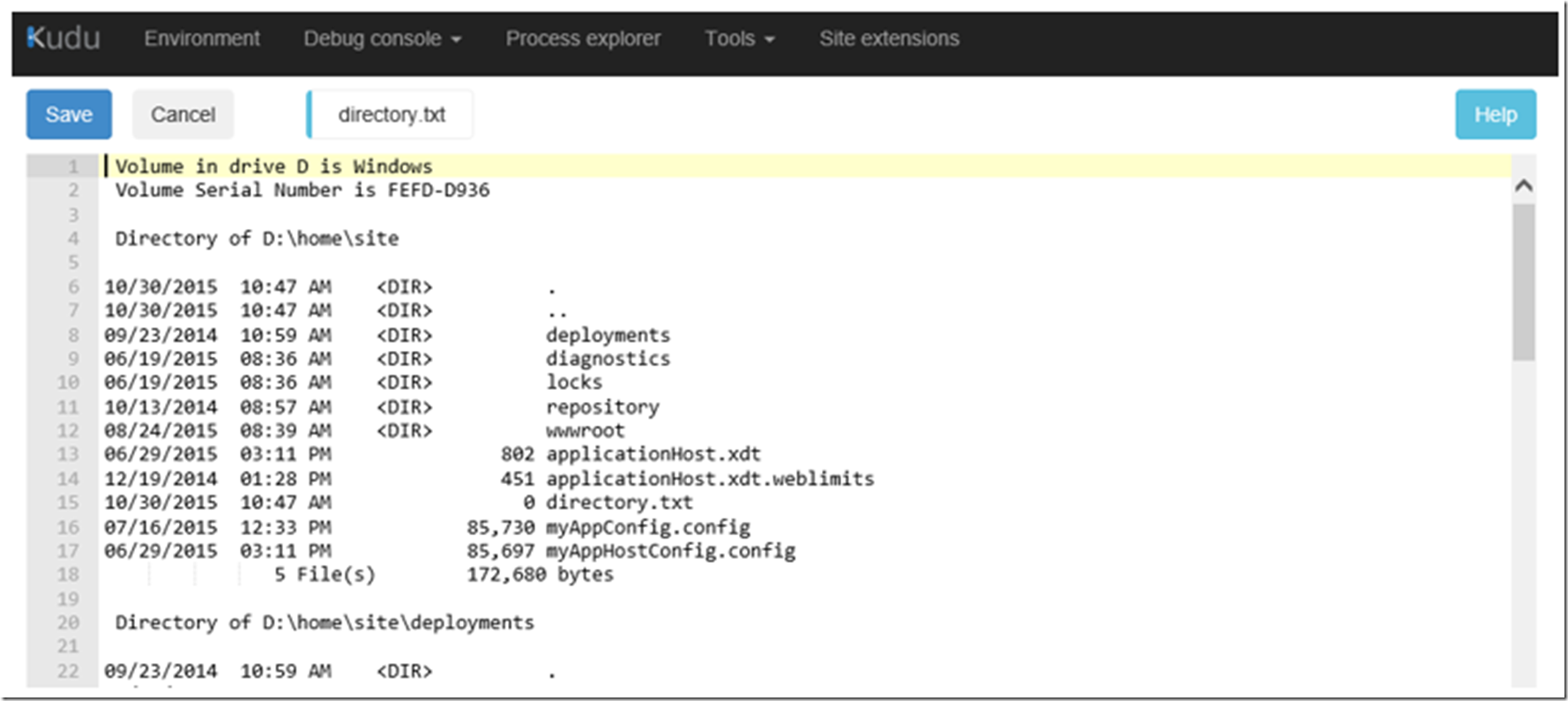This screenshot has height=701, width=1568.
Task: Place cursor on the deployments directory line
Action: (x=607, y=335)
